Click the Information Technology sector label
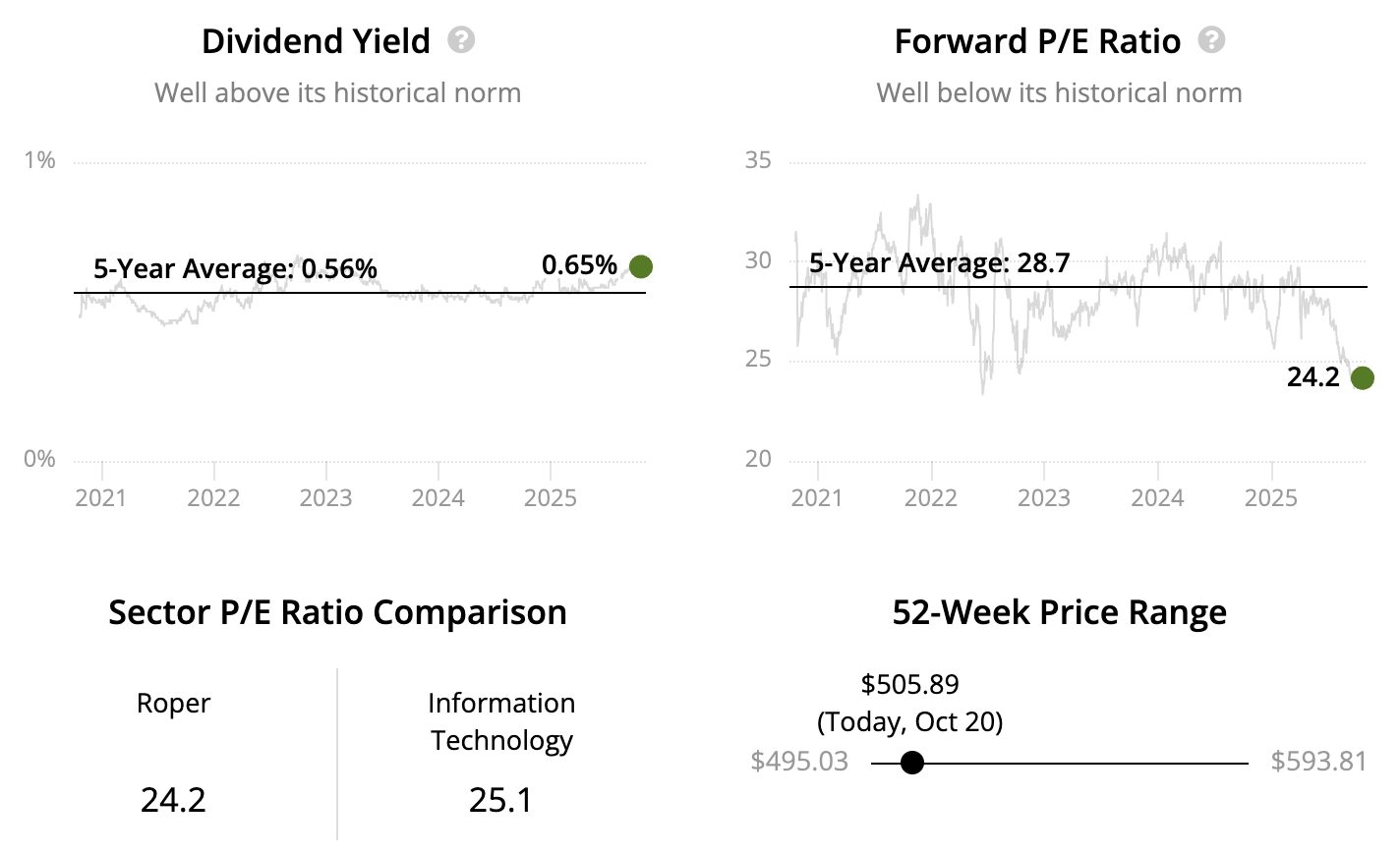The width and height of the screenshot is (1400, 855). (501, 721)
